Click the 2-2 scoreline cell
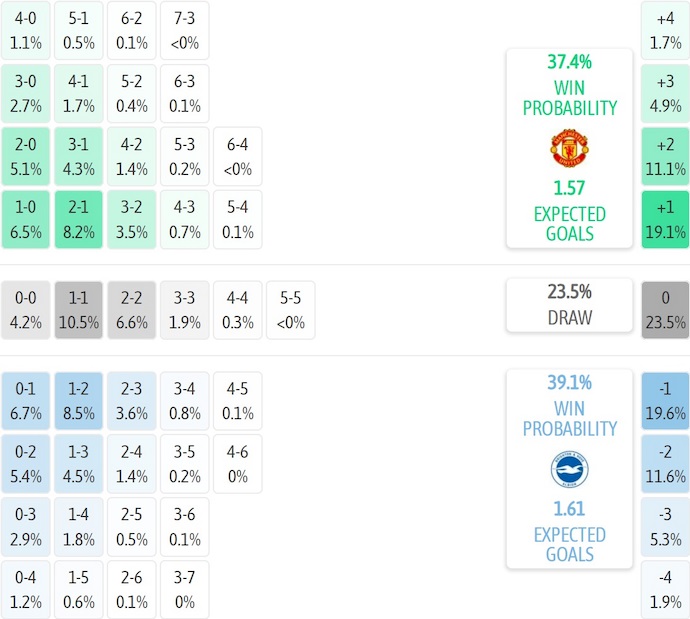Image resolution: width=690 pixels, height=619 pixels. coord(132,310)
